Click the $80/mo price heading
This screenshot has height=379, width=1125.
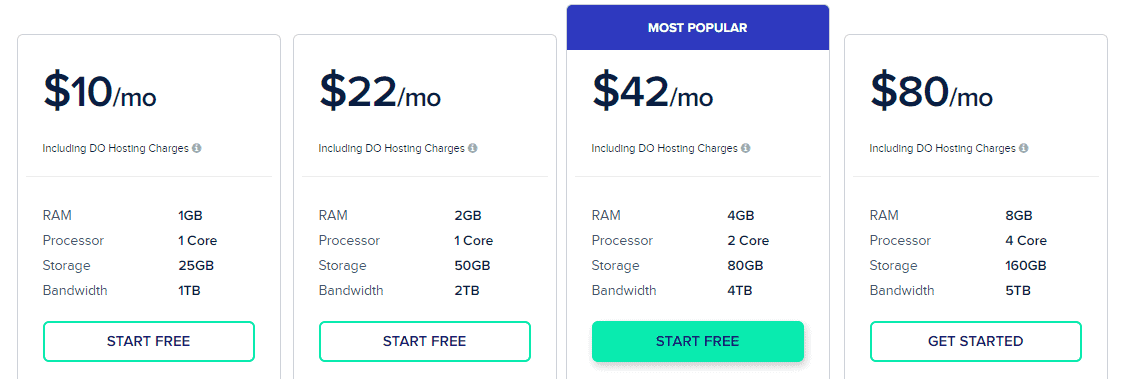(x=932, y=91)
